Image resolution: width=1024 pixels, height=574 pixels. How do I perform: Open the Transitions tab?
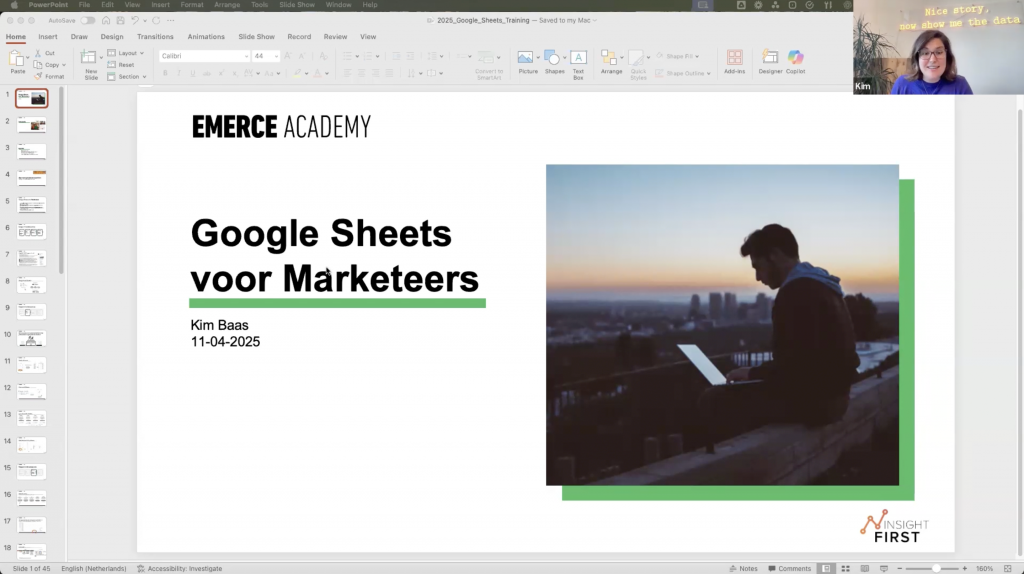coord(155,37)
